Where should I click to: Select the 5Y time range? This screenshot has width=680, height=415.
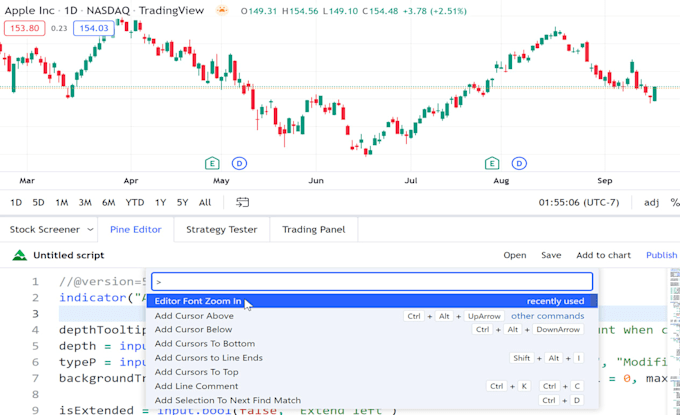coord(182,203)
